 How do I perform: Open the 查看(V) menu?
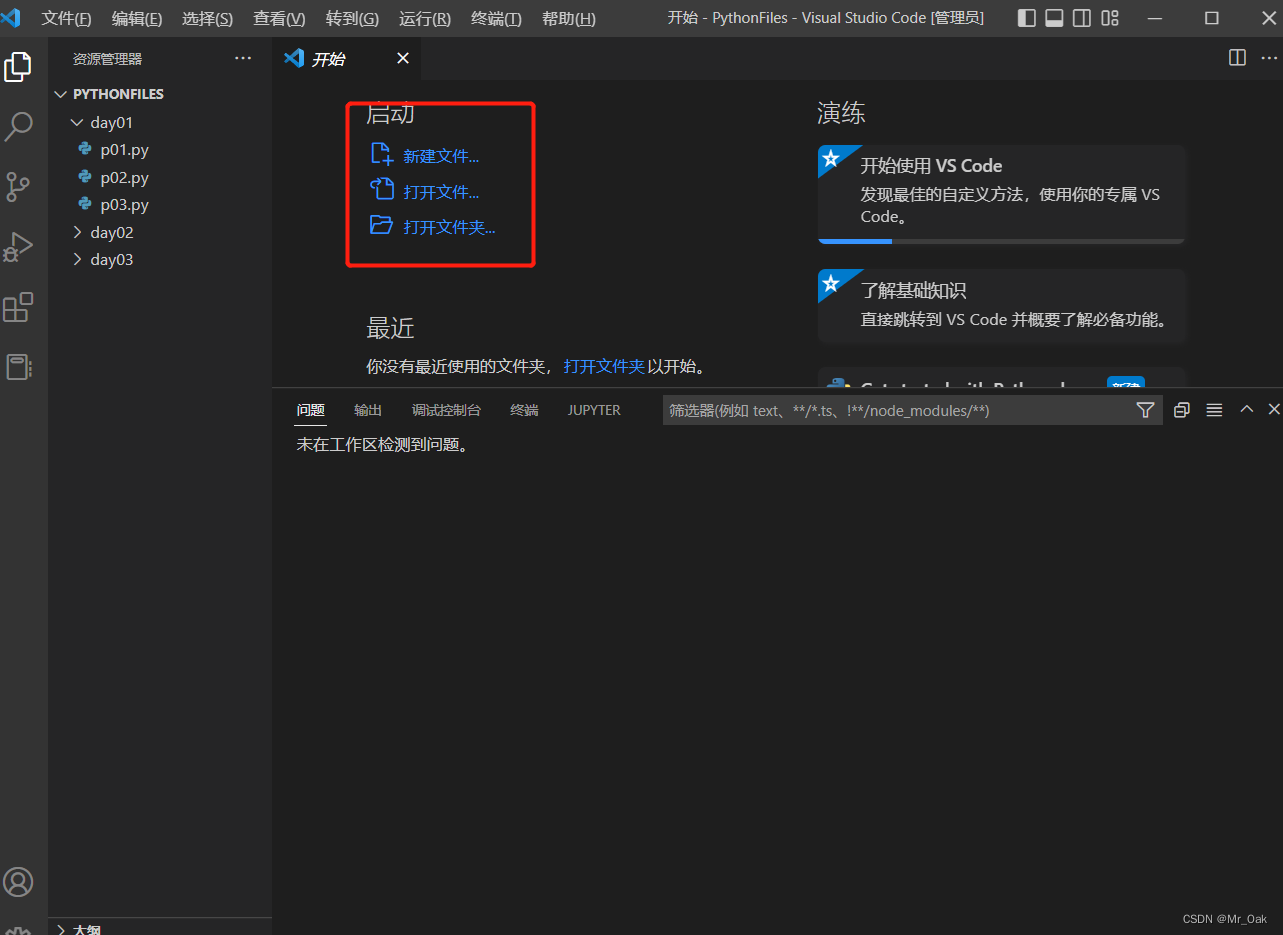(279, 19)
